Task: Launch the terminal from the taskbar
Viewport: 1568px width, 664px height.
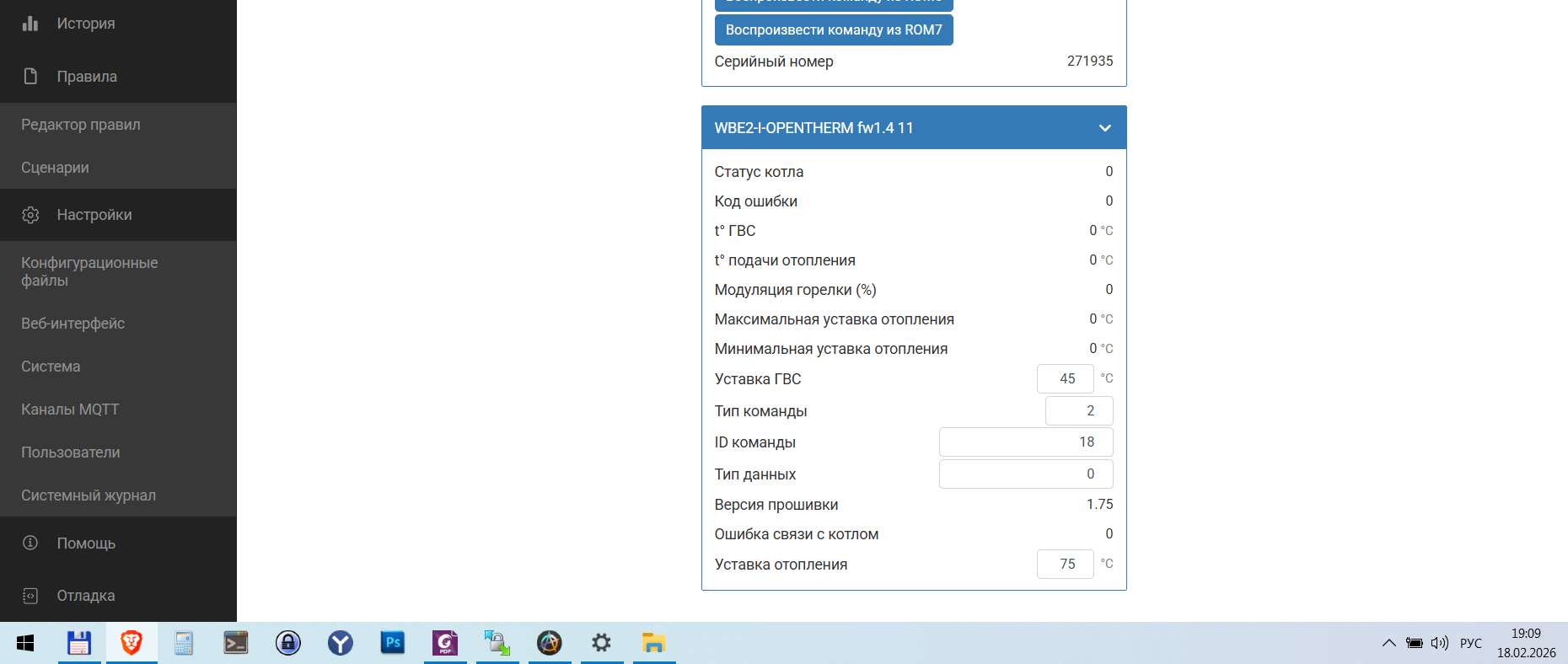Action: click(x=236, y=644)
